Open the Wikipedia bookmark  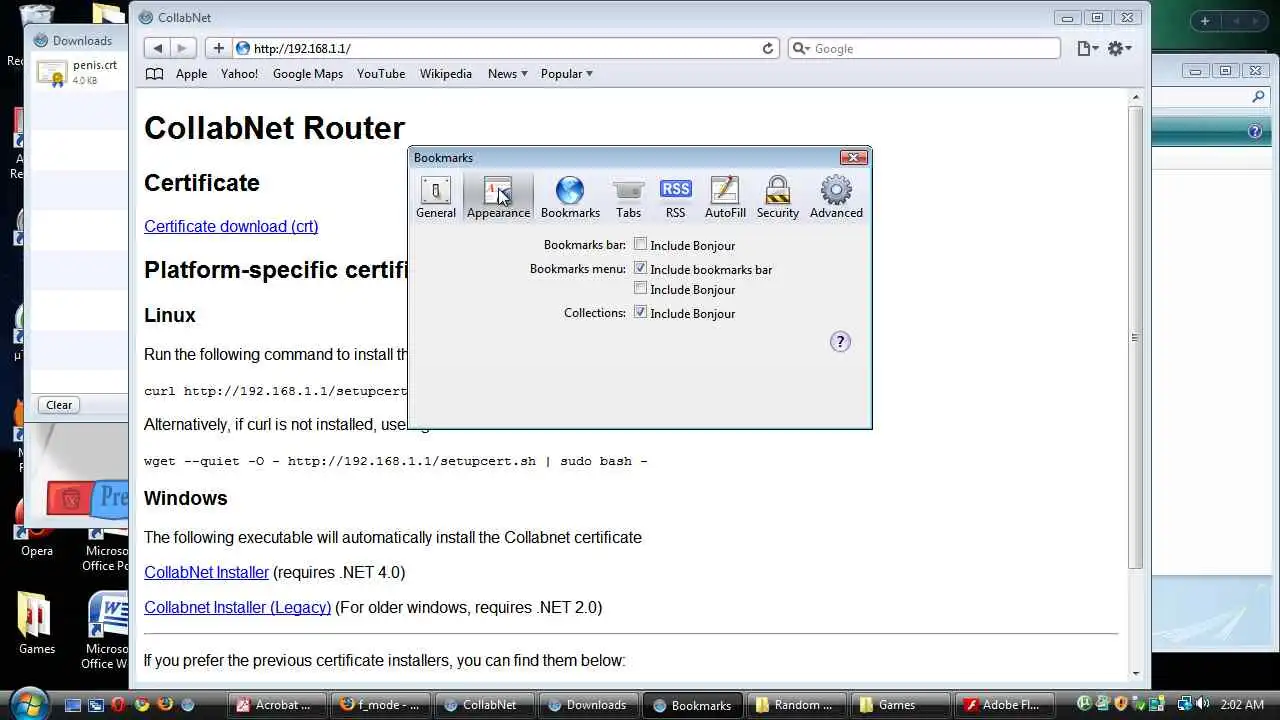click(x=446, y=74)
